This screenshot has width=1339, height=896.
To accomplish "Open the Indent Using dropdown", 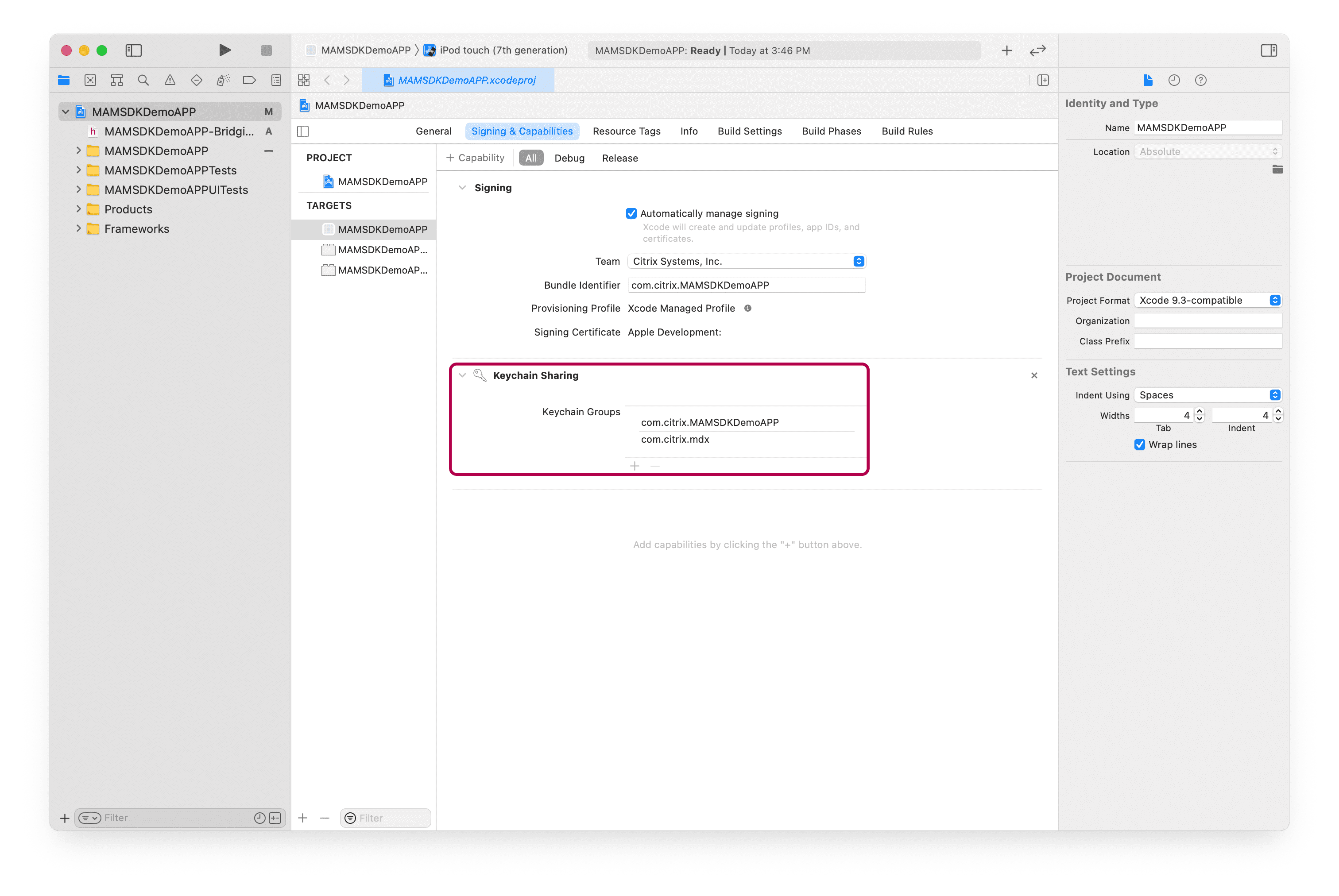I will click(x=1207, y=395).
